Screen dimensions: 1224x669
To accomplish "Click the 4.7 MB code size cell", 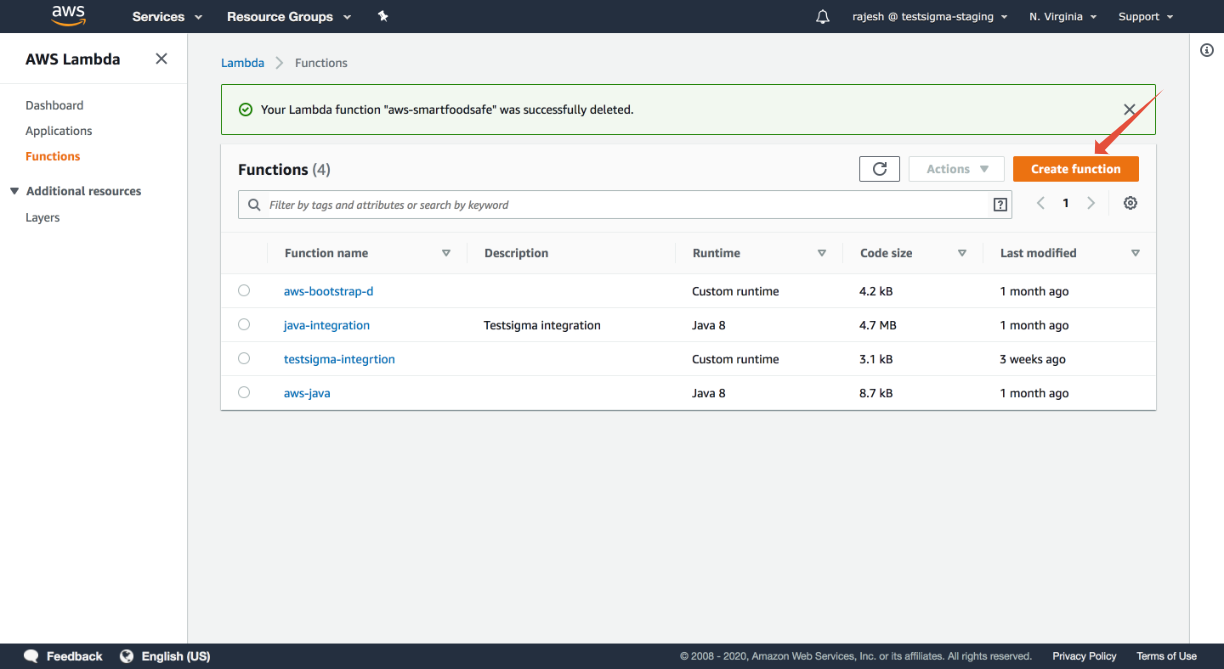I will point(878,325).
